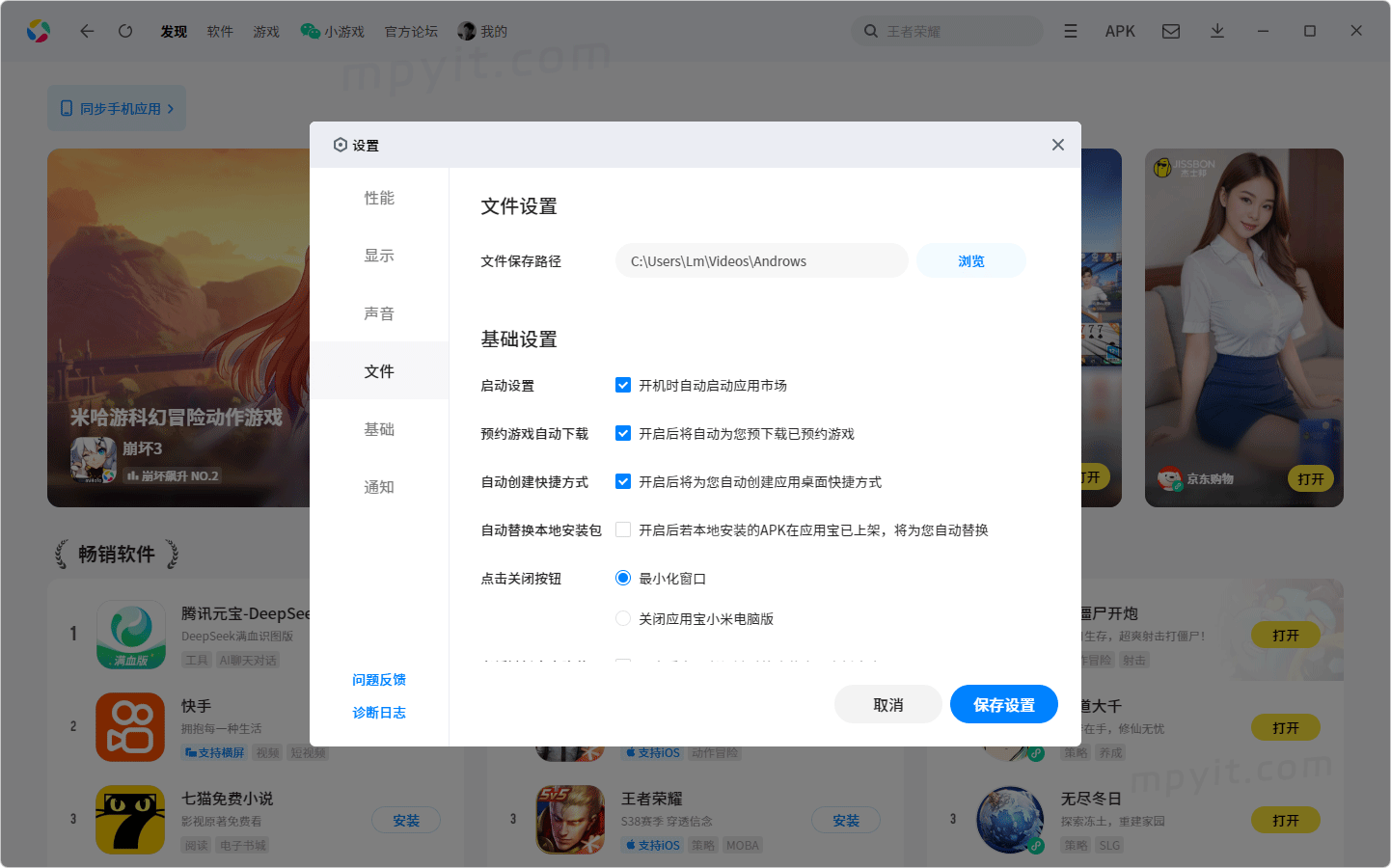Screen dimensions: 1391x868
Task: Click 安装 for 七猫免费小说
Action: pos(406,820)
